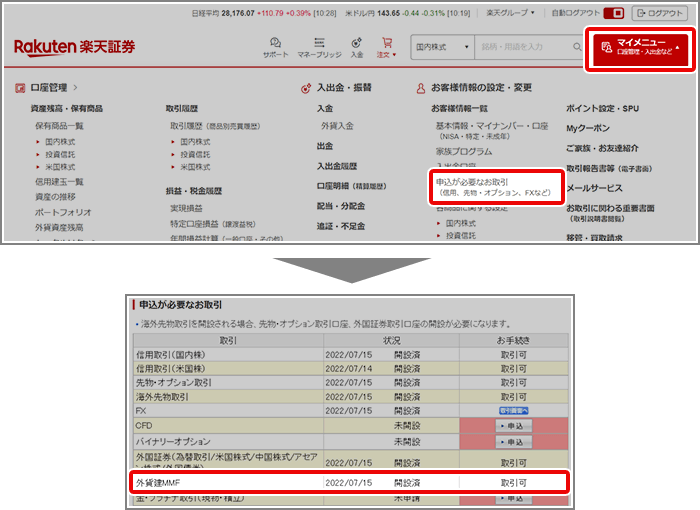
Task: Click the ログアウト button
Action: tap(659, 13)
